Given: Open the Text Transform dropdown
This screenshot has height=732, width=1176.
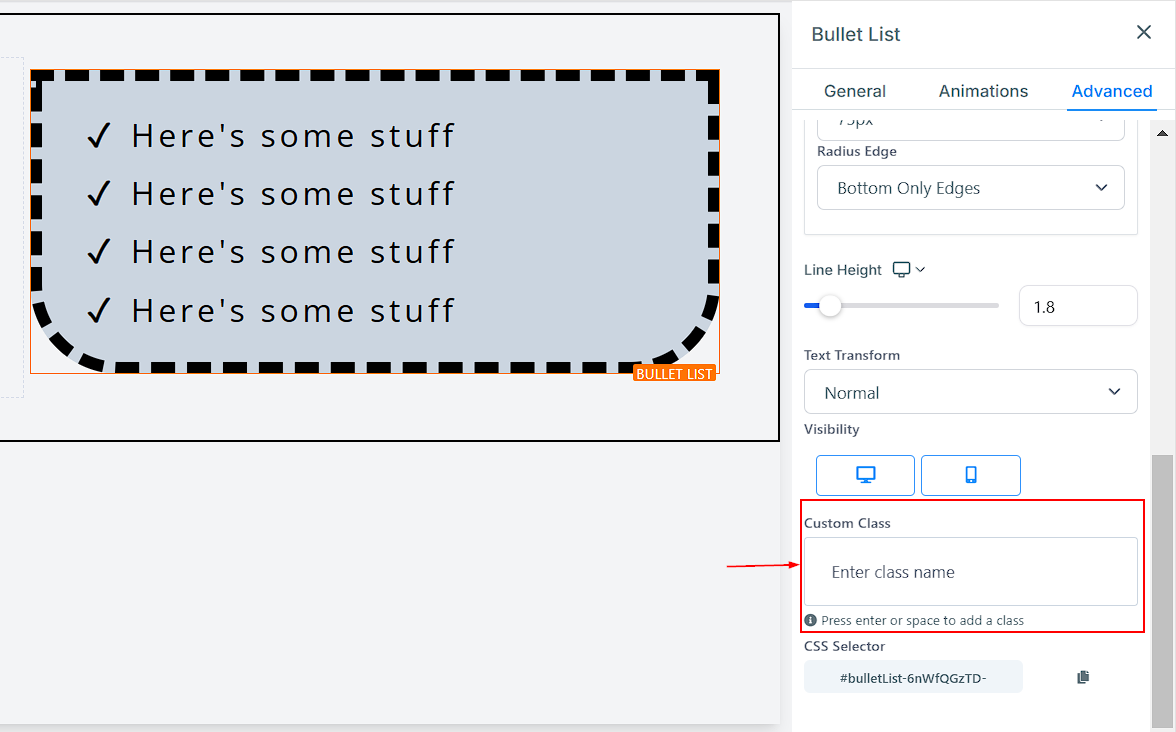Looking at the screenshot, I should point(970,393).
